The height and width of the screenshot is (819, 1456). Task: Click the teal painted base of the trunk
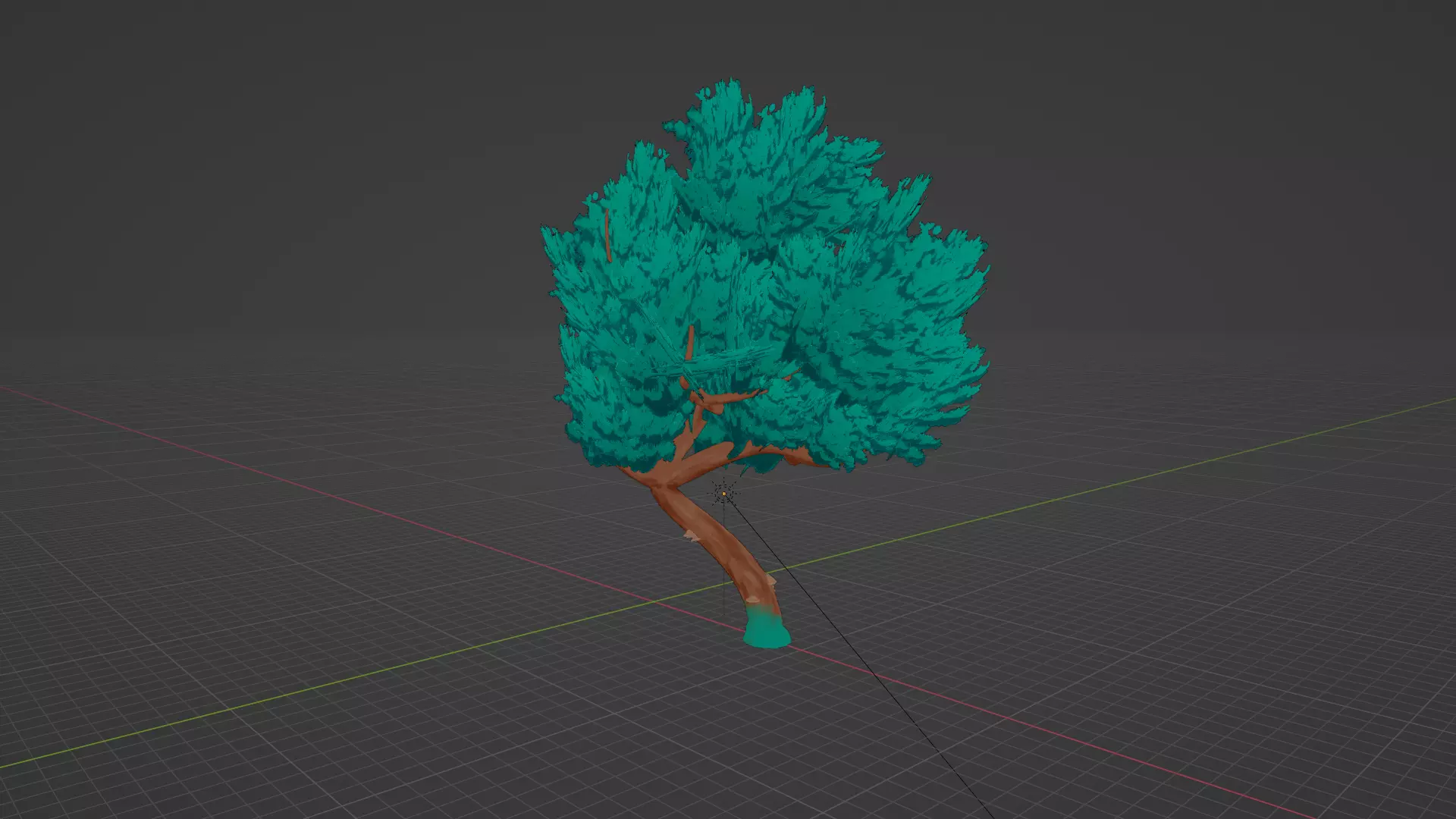[766, 628]
